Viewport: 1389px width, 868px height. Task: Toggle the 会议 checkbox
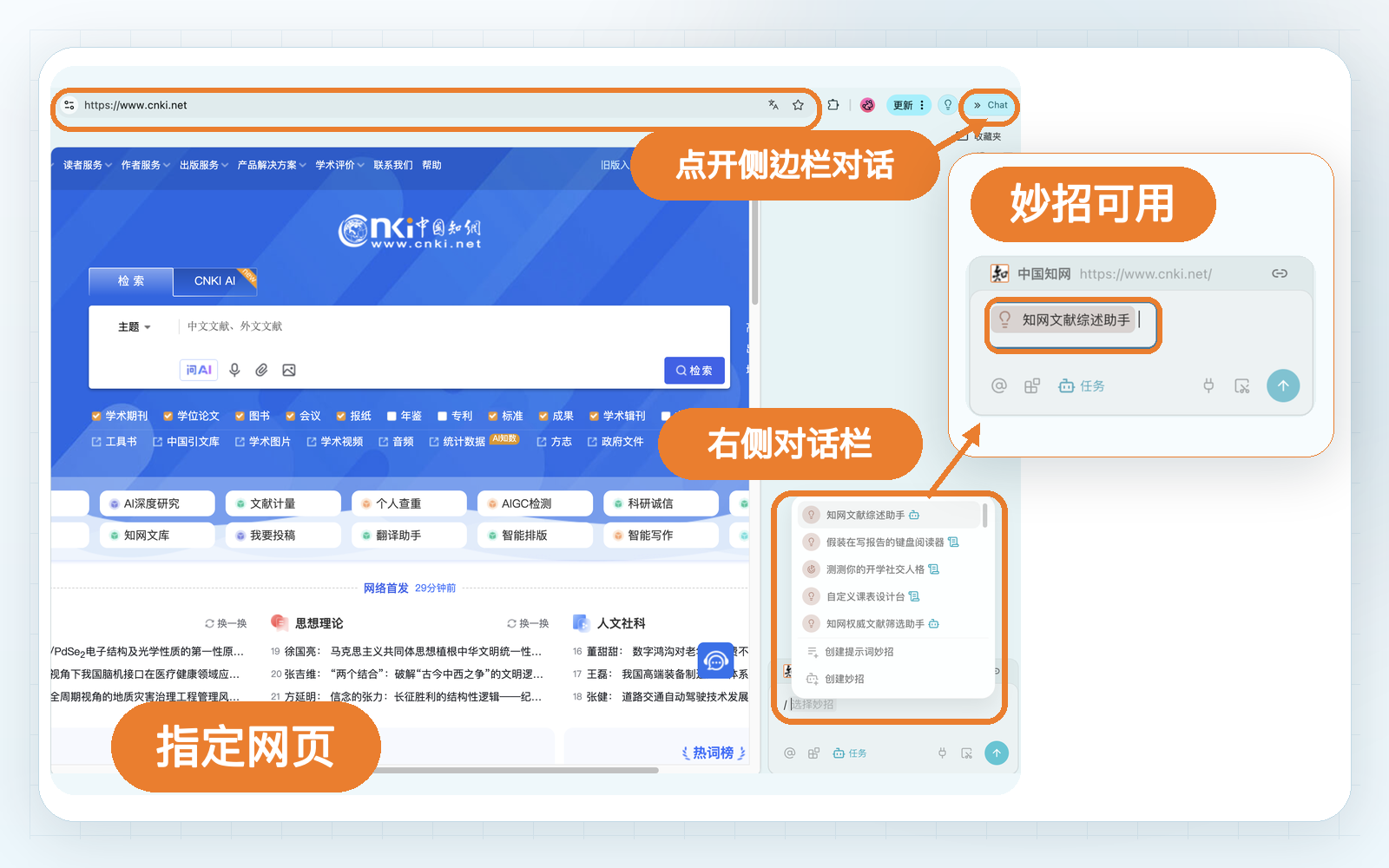point(291,416)
